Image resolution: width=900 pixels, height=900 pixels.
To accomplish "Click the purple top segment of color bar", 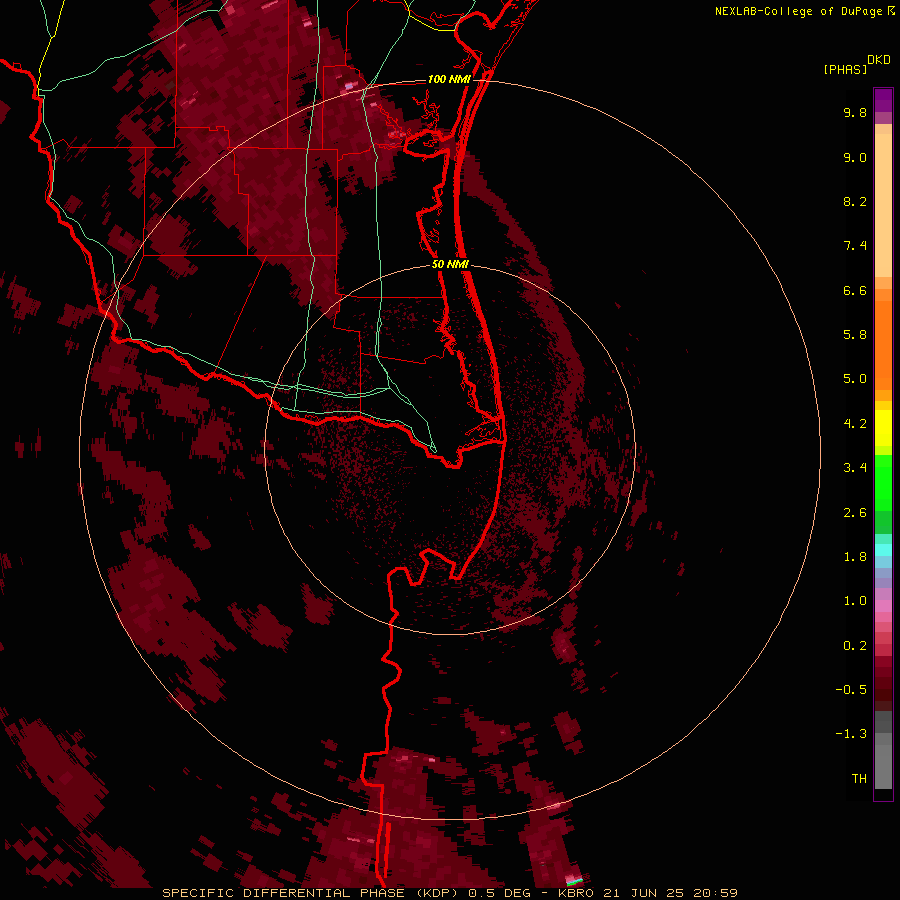I will pos(883,100).
